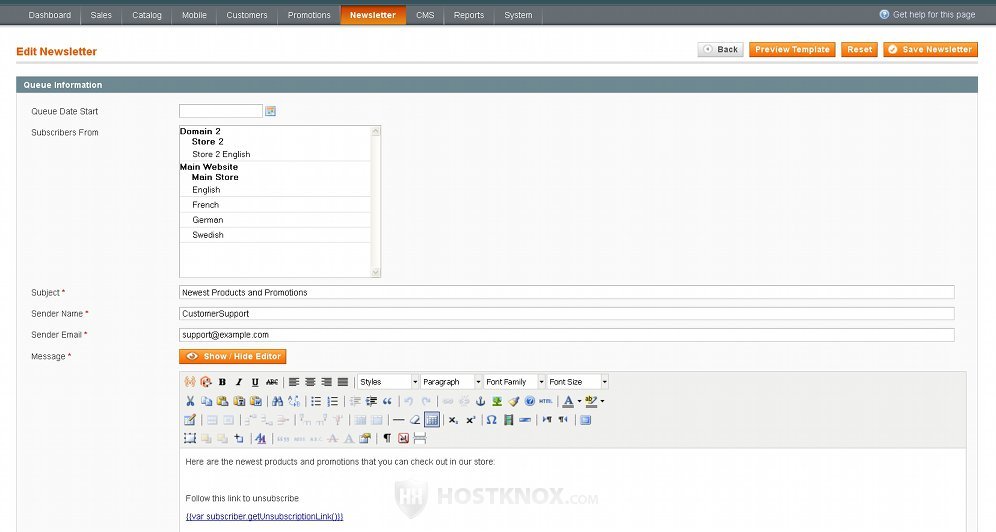Image resolution: width=996 pixels, height=532 pixels.
Task: Open the Promotions menu
Action: point(309,15)
